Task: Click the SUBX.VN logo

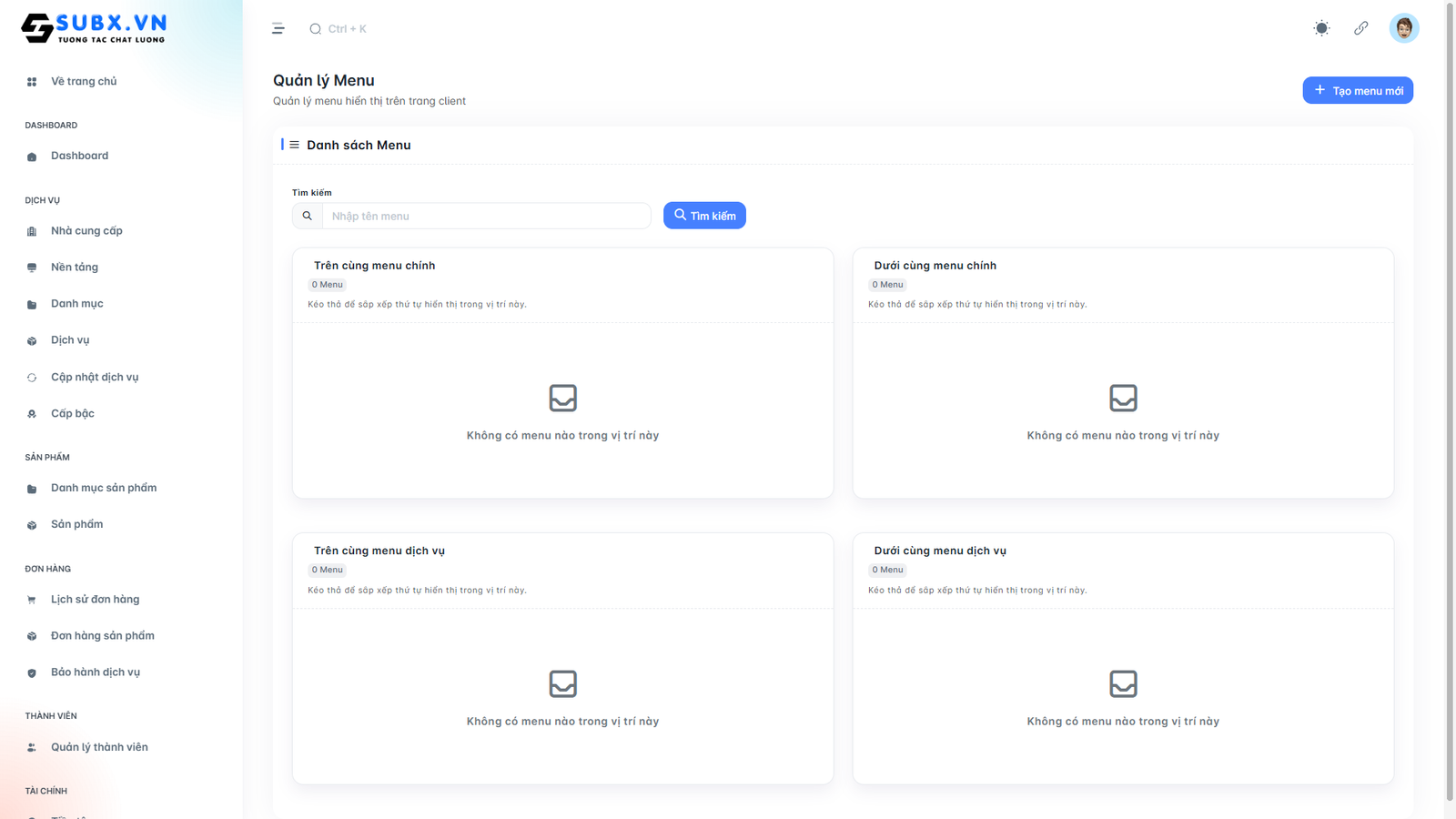Action: [94, 28]
